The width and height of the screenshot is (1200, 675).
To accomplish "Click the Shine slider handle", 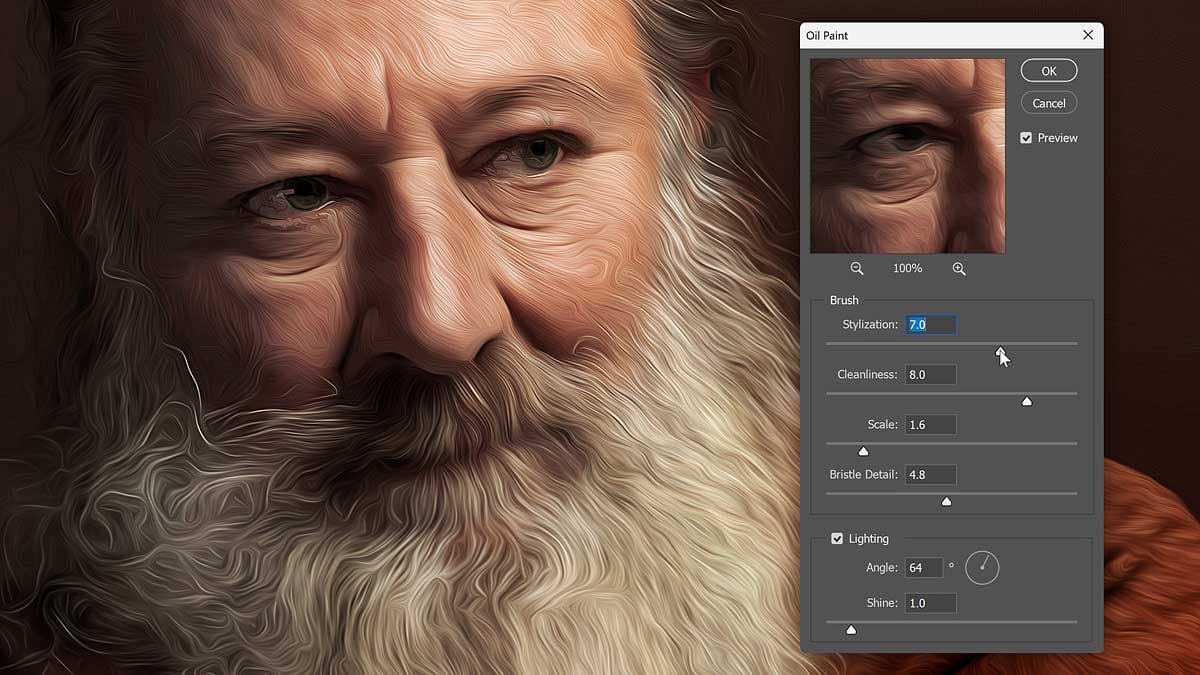I will click(851, 629).
